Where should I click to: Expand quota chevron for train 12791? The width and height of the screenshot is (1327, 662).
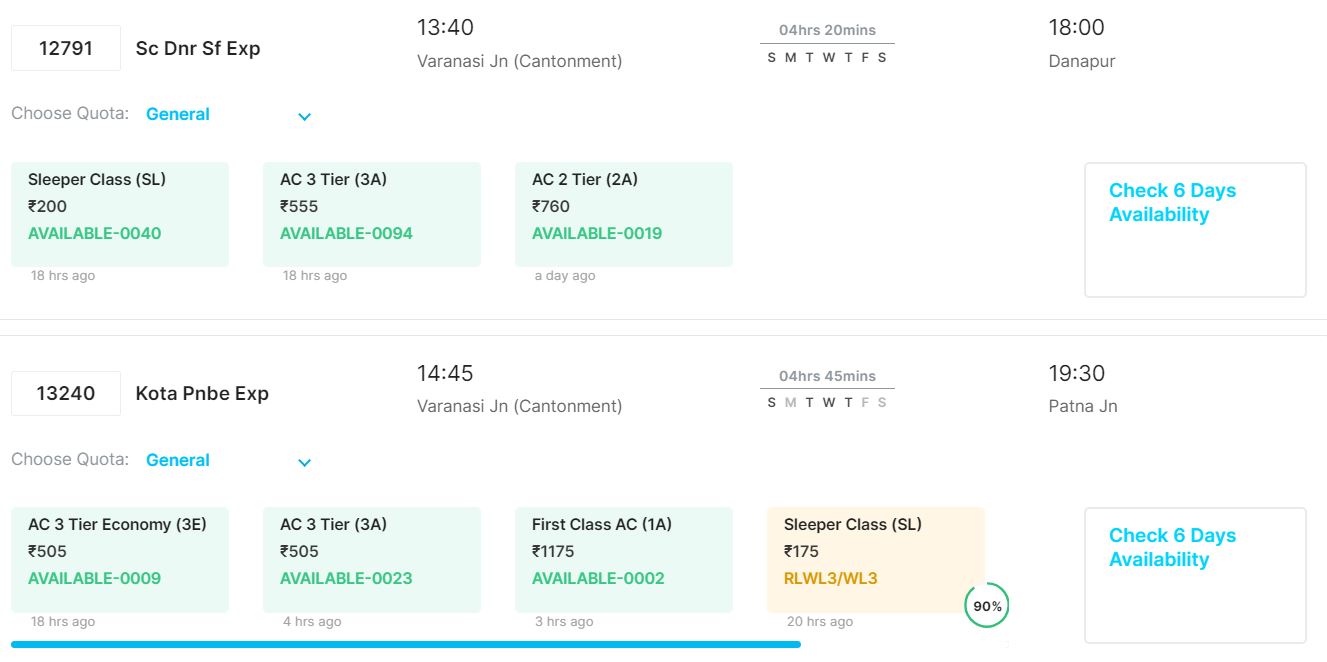click(x=304, y=116)
